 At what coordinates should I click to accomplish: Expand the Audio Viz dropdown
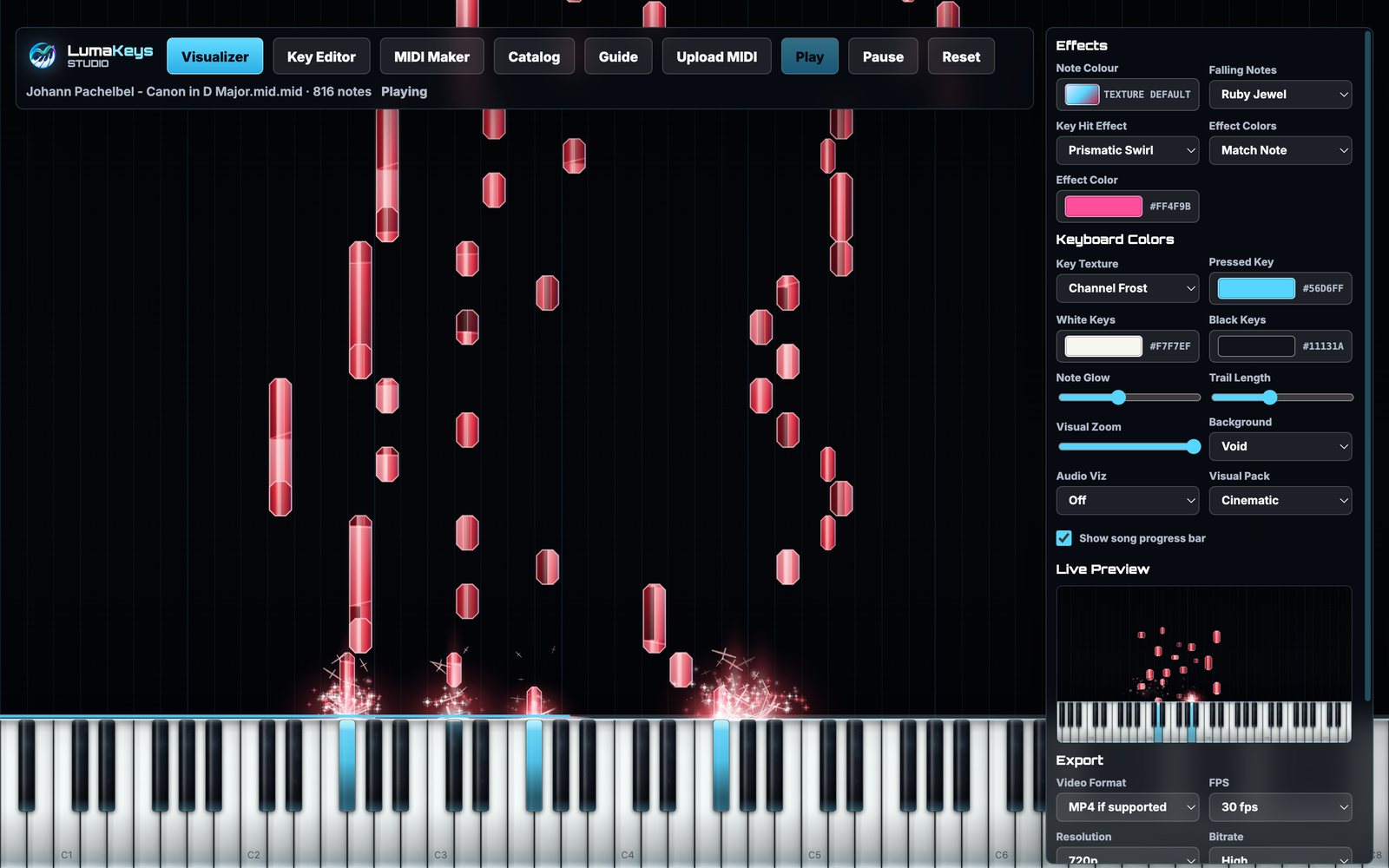coord(1128,500)
